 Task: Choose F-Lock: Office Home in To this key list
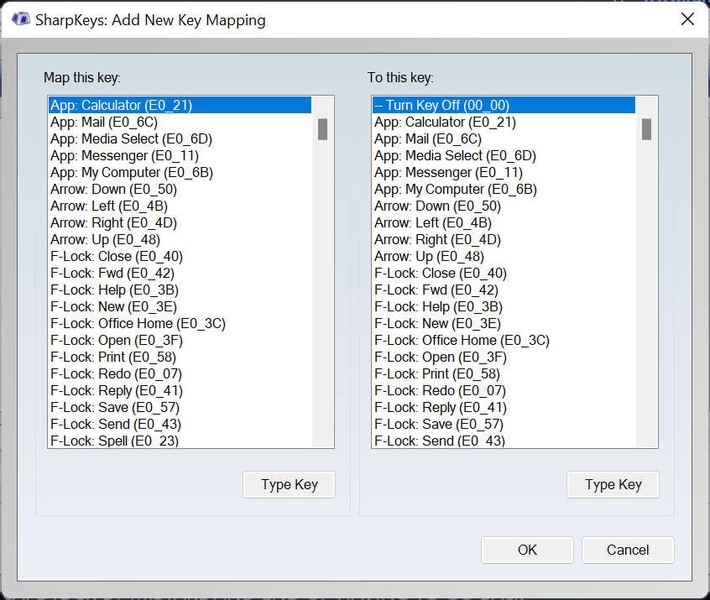coord(504,340)
